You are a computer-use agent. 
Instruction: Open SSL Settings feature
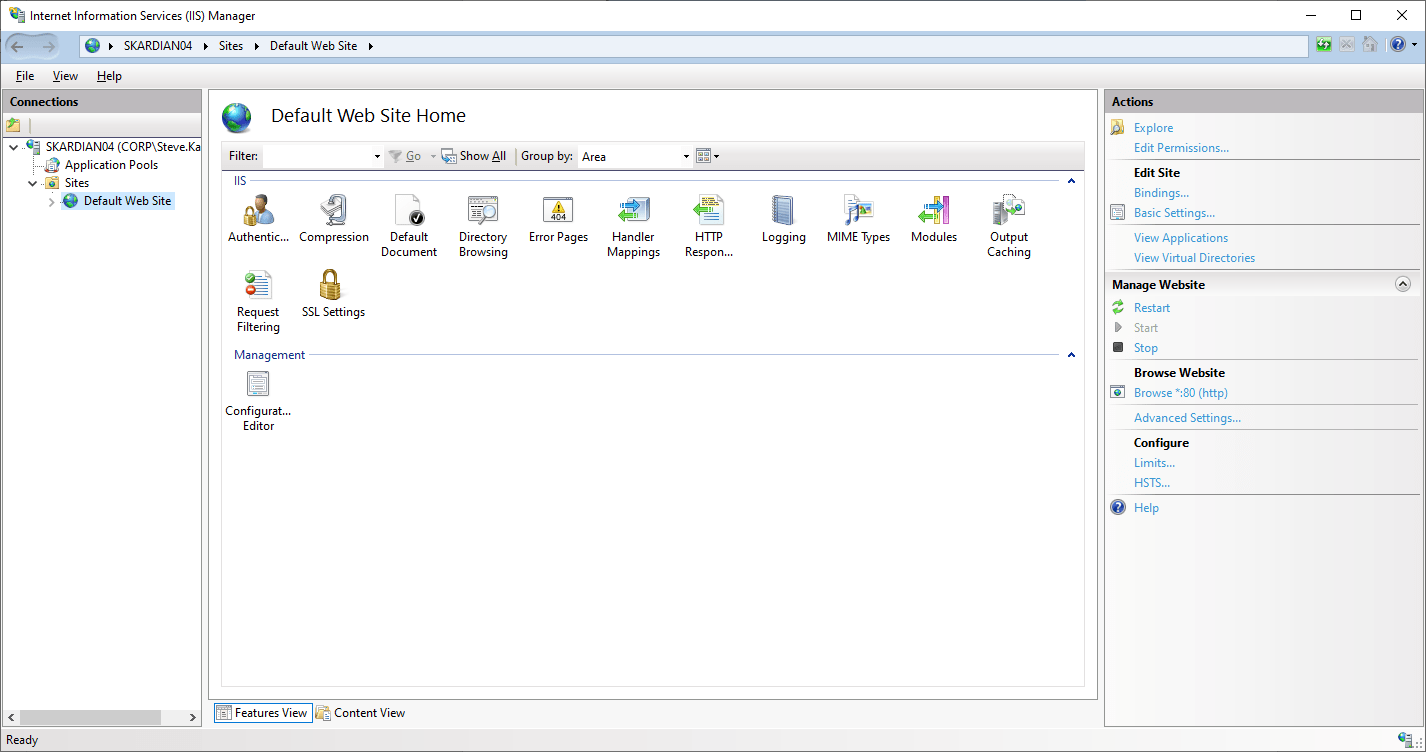(333, 294)
